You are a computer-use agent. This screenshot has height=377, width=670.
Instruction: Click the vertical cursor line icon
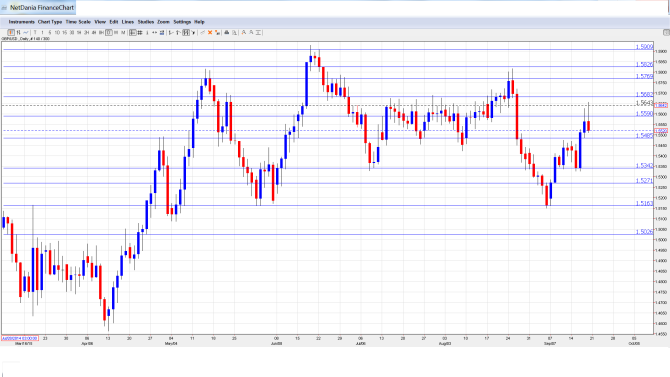(147, 32)
